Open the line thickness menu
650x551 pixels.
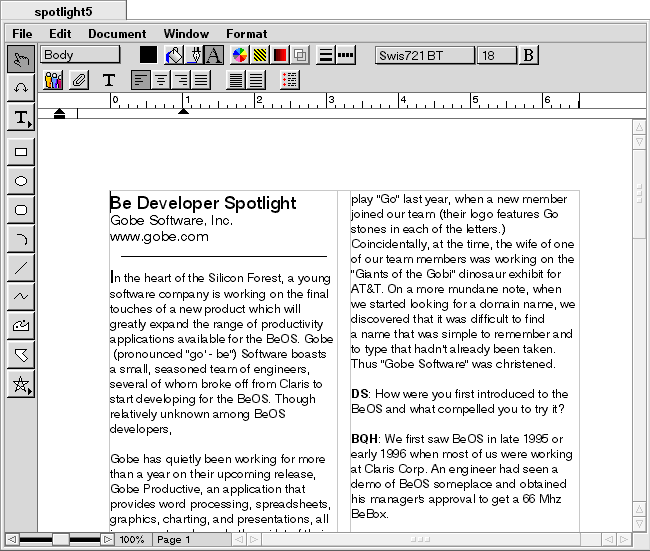[326, 55]
